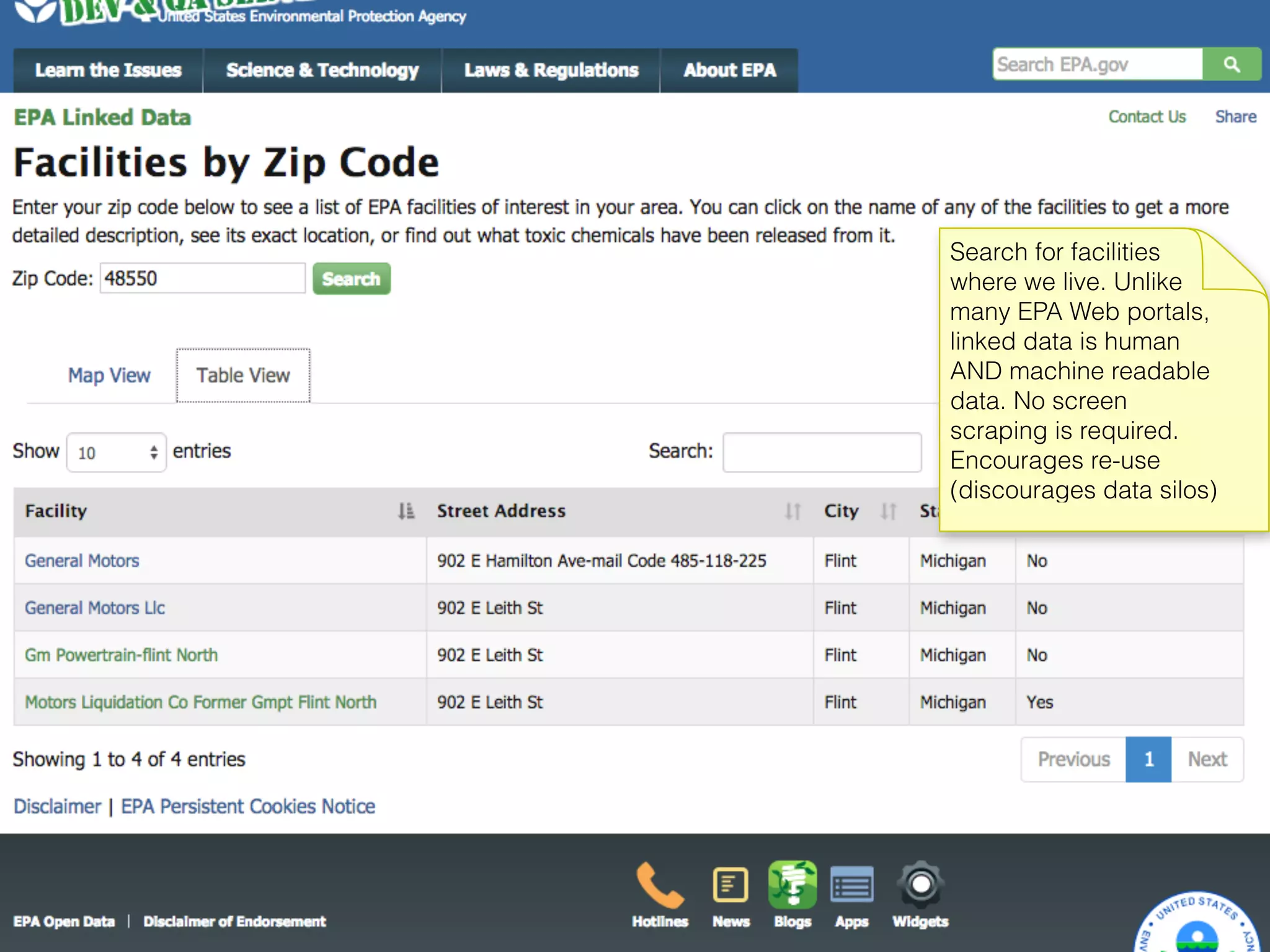Click the Blogs lightbulb icon
The width and height of the screenshot is (1270, 952).
(x=792, y=886)
